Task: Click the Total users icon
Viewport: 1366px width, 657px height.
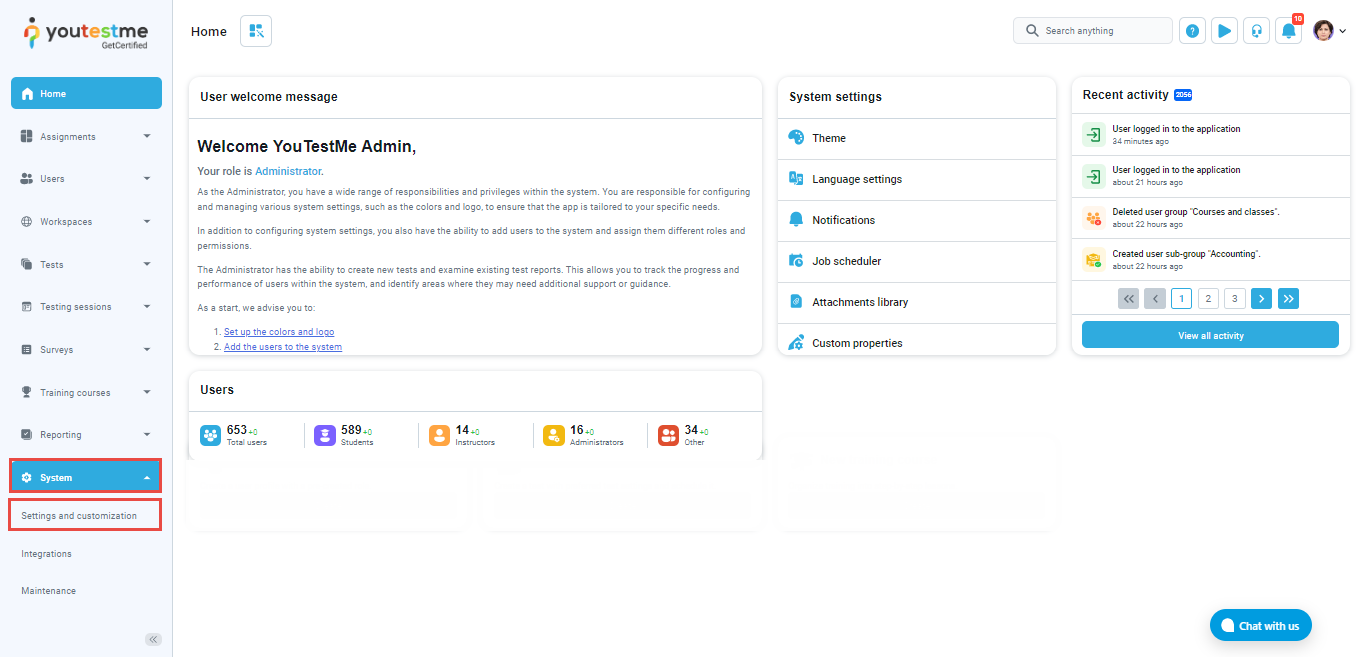Action: [x=210, y=435]
